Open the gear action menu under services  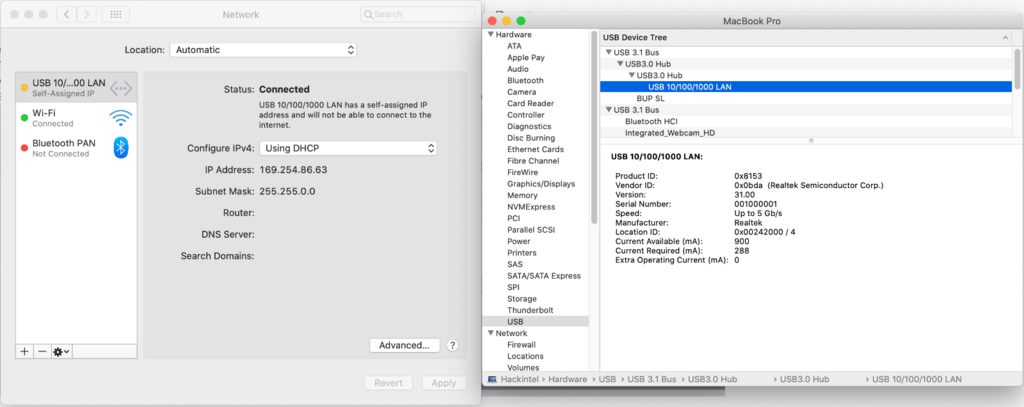(x=61, y=351)
